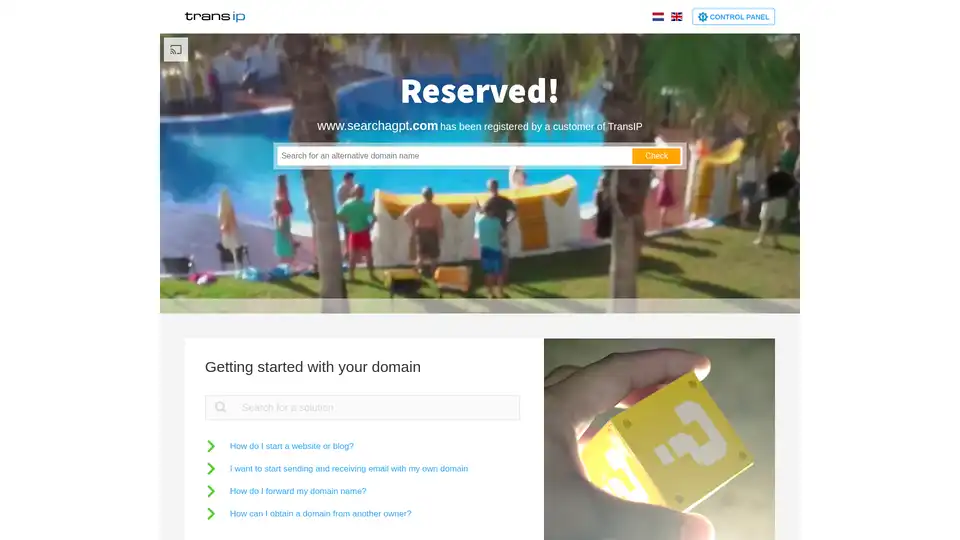
Task: Click the cast icon on the hero video
Action: pos(176,50)
